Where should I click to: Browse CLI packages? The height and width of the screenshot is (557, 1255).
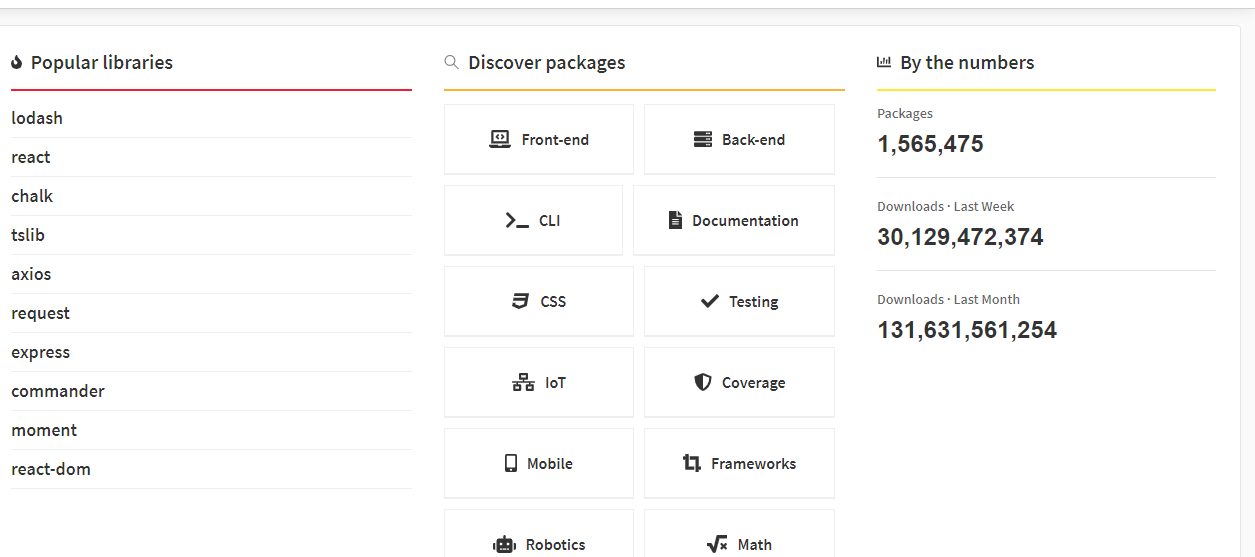click(533, 221)
